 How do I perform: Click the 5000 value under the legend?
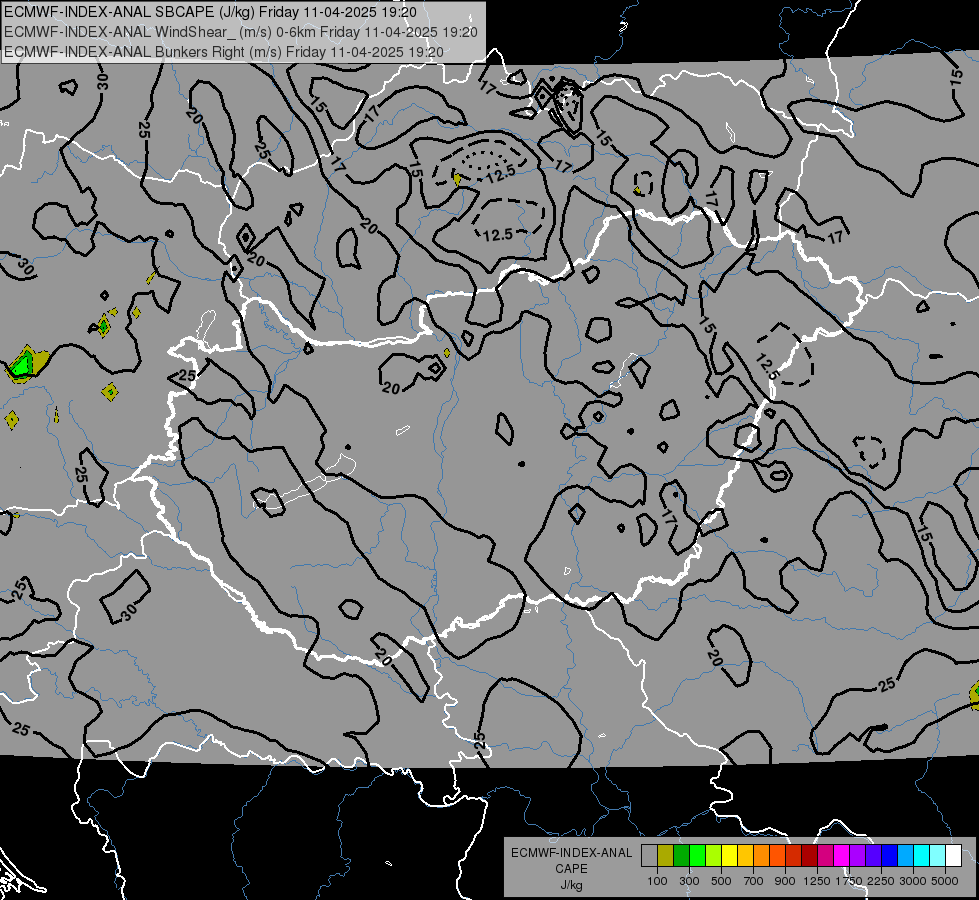tap(945, 881)
